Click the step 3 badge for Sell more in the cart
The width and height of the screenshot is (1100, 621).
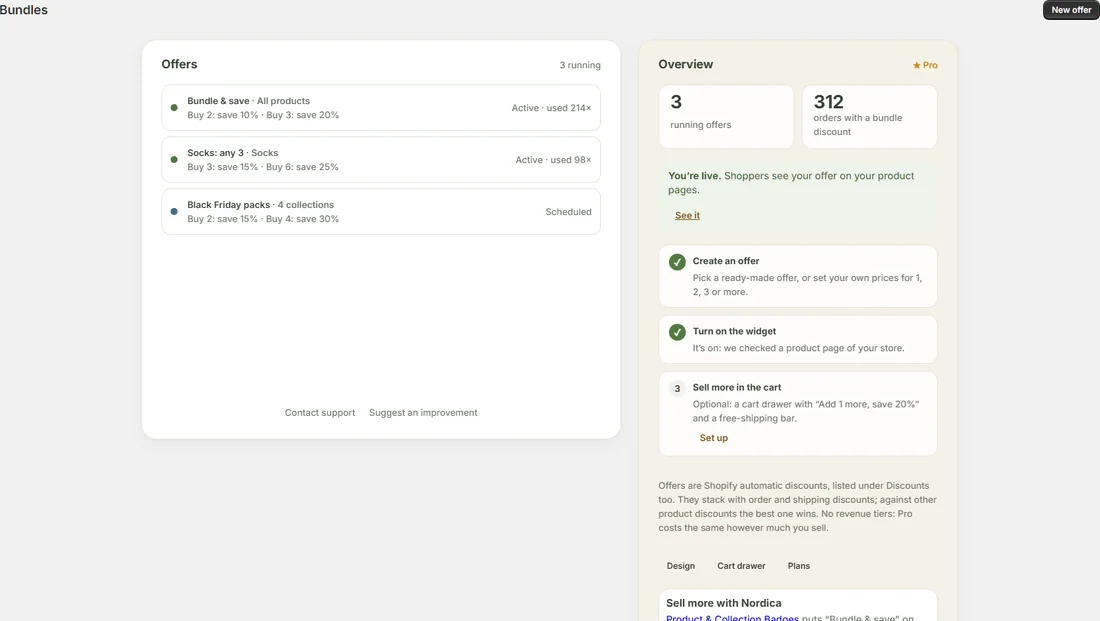677,388
